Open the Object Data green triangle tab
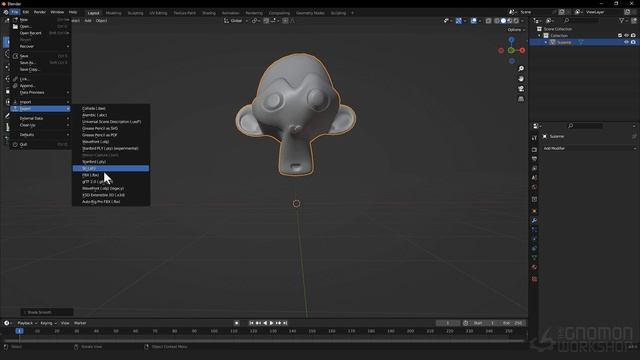Viewport: 640px width, 360px height. (534, 258)
